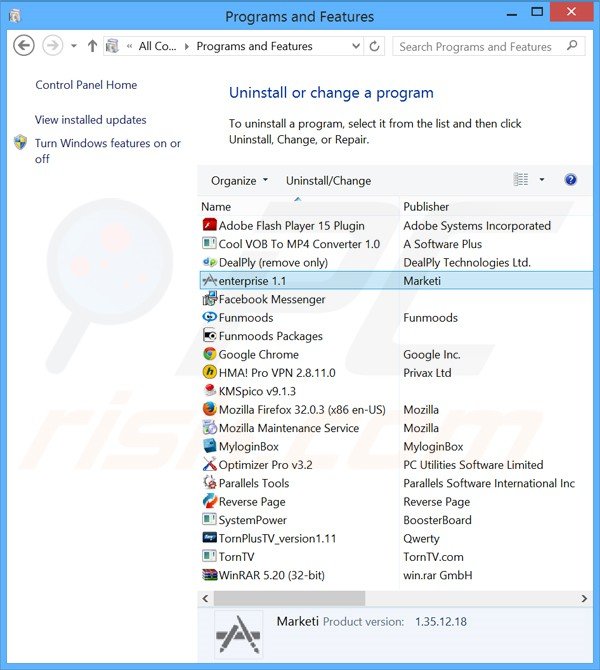The width and height of the screenshot is (600, 670).
Task: Click the Marketi app icon in details pane
Action: [x=238, y=635]
